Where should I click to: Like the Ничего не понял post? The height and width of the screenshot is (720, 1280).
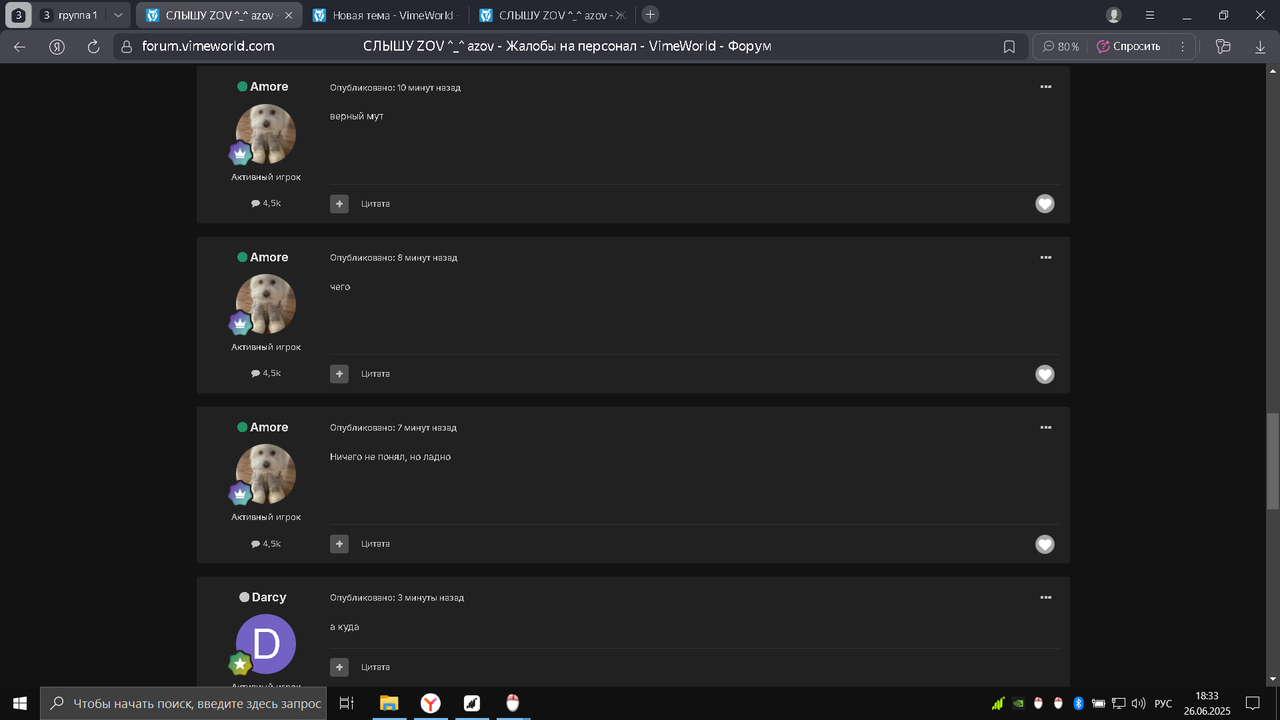click(x=1045, y=544)
